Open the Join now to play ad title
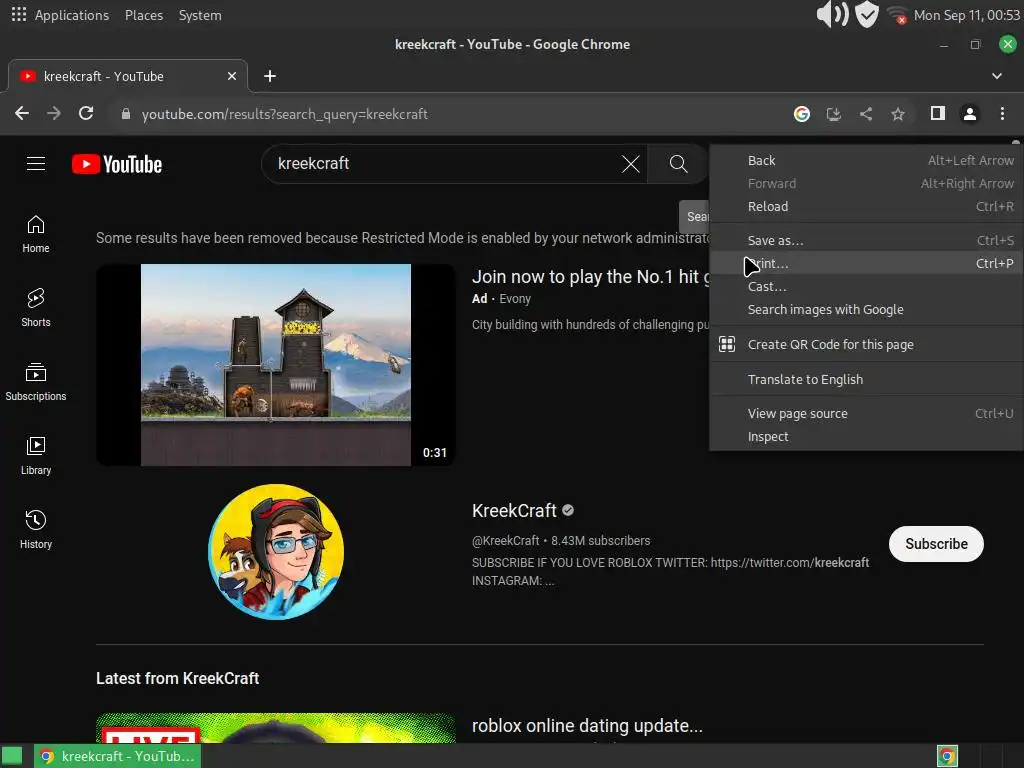This screenshot has width=1024, height=768. click(x=590, y=277)
